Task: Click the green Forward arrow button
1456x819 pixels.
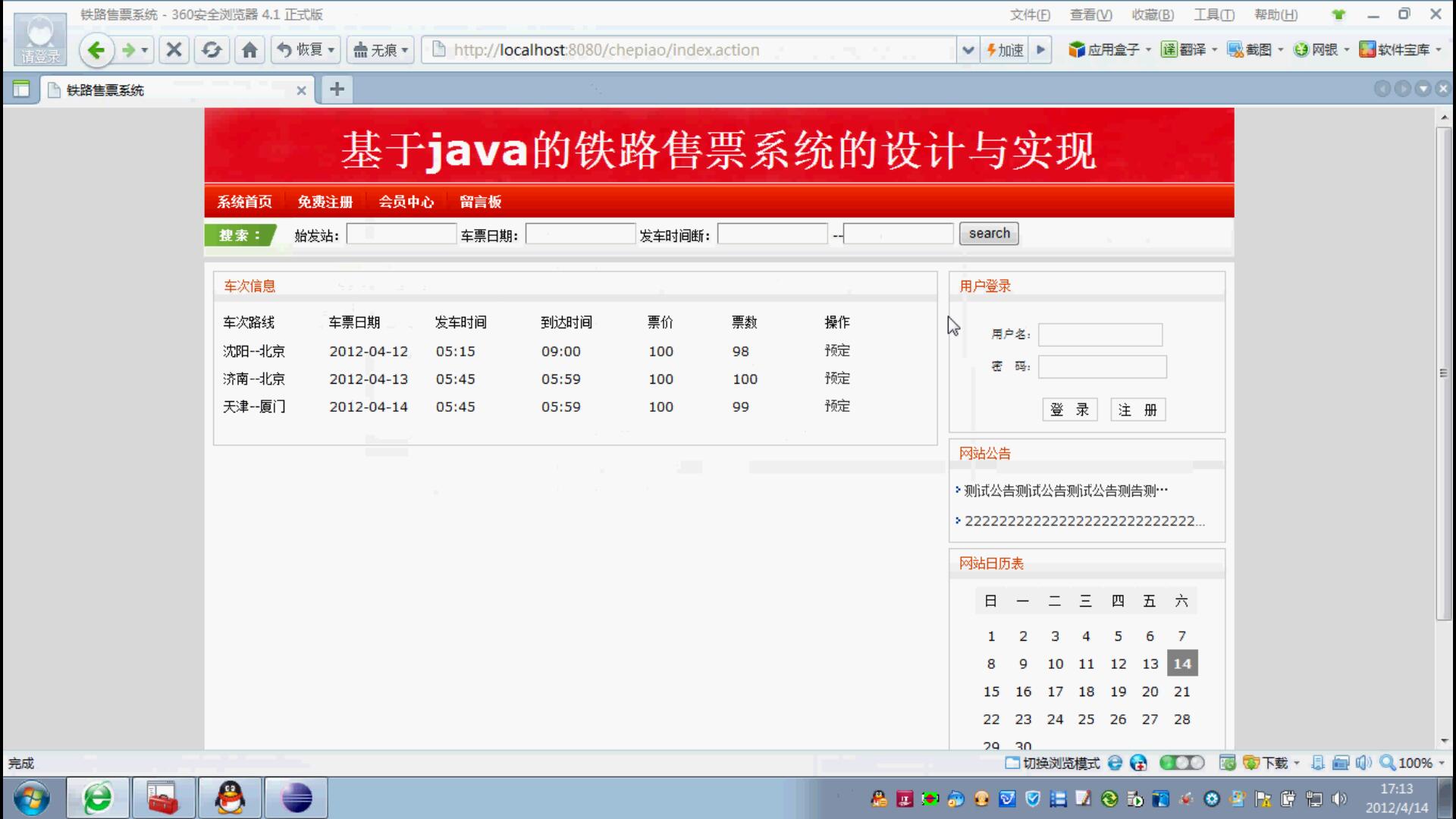Action: tap(128, 50)
